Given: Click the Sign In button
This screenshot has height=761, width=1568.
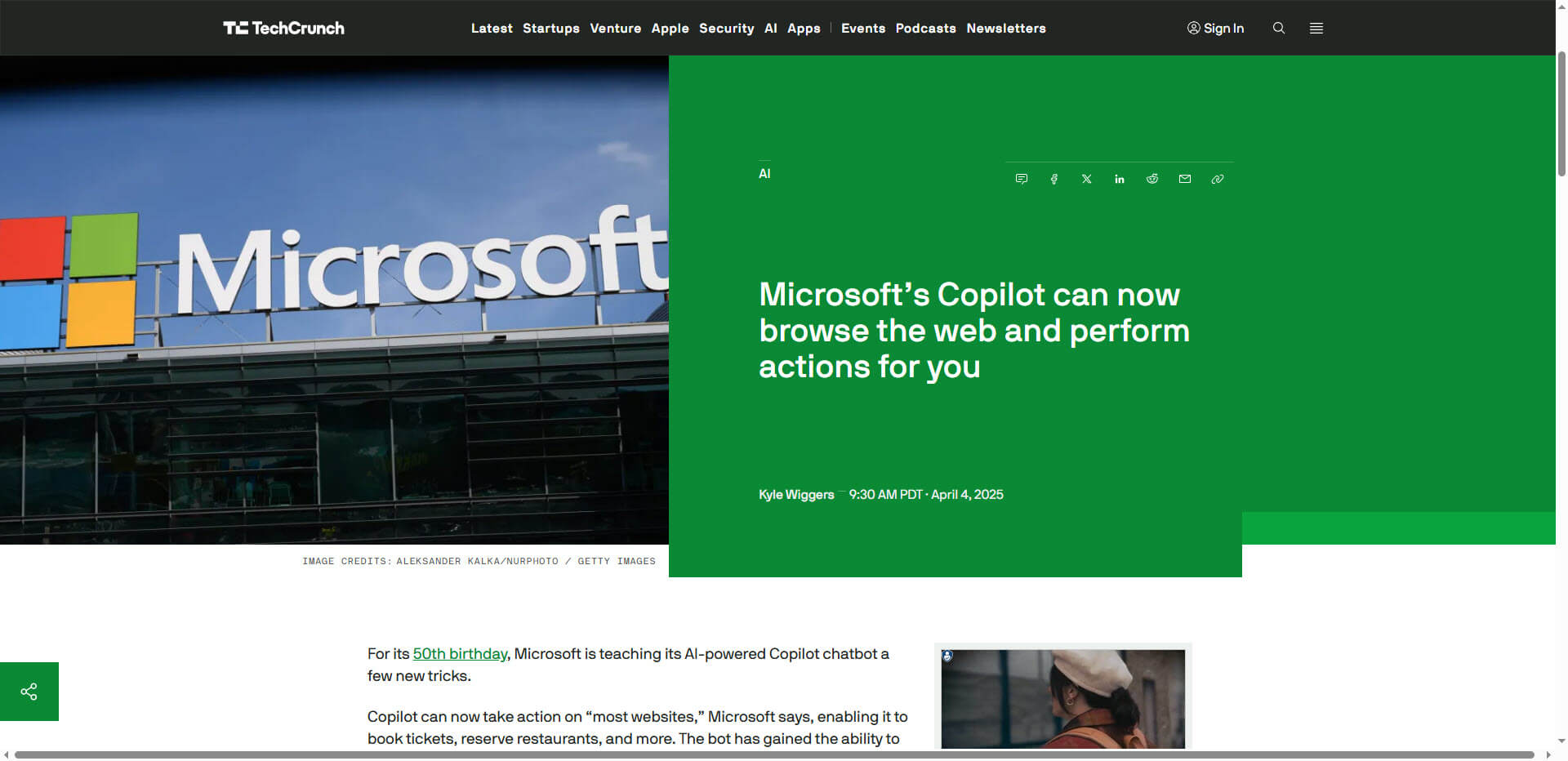Looking at the screenshot, I should click(1215, 28).
